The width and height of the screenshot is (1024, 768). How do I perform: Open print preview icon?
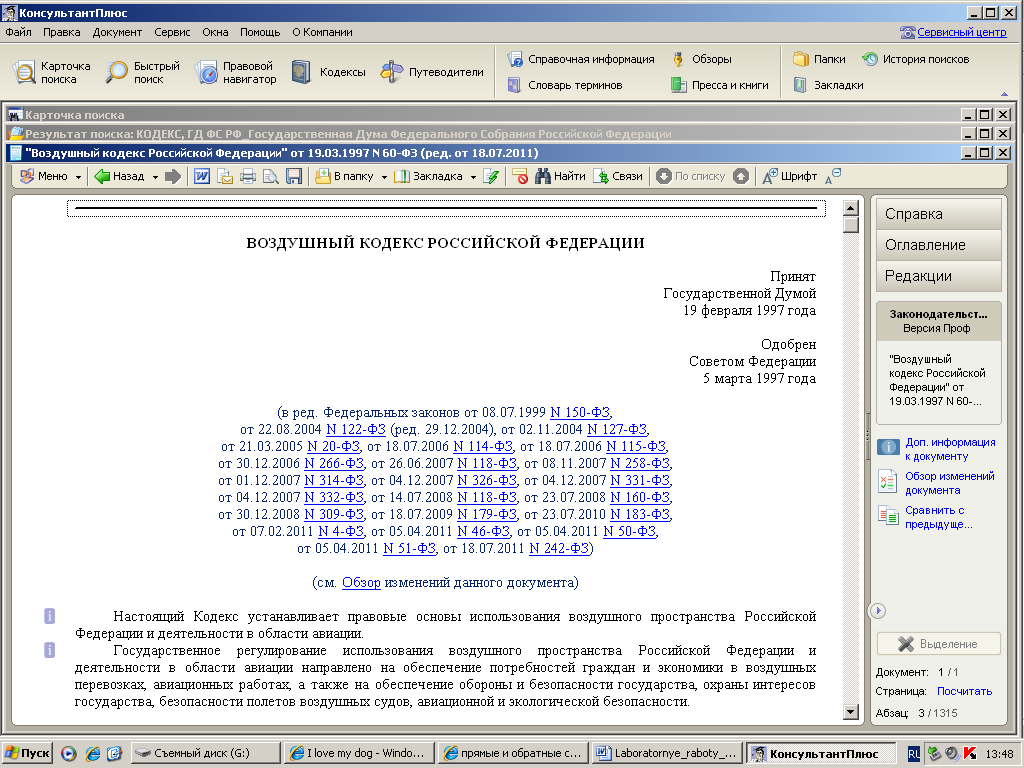270,176
